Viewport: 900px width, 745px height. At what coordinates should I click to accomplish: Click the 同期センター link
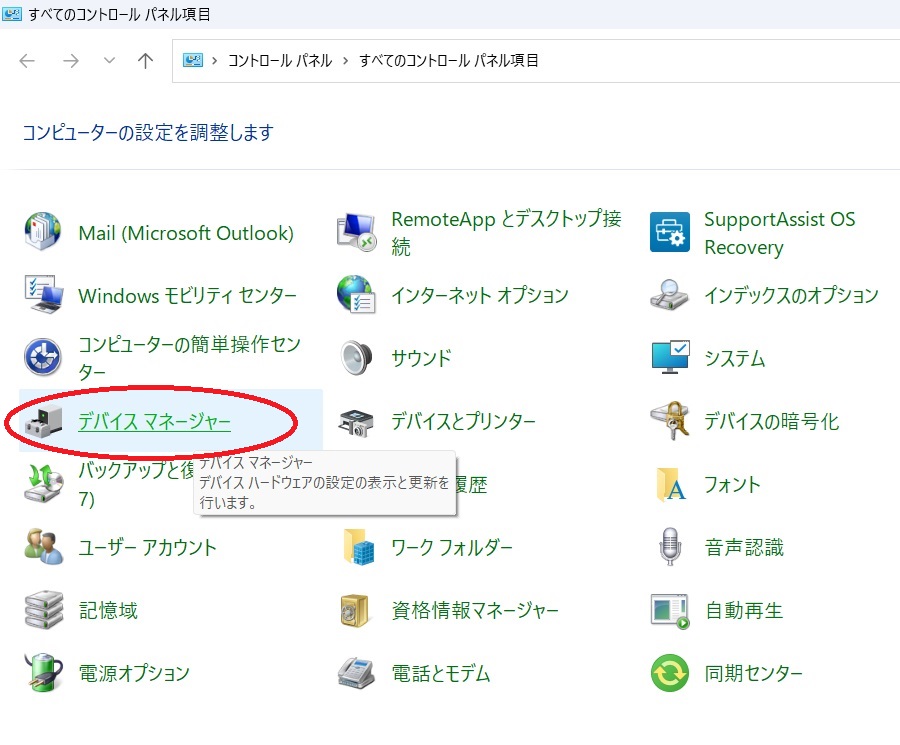753,673
